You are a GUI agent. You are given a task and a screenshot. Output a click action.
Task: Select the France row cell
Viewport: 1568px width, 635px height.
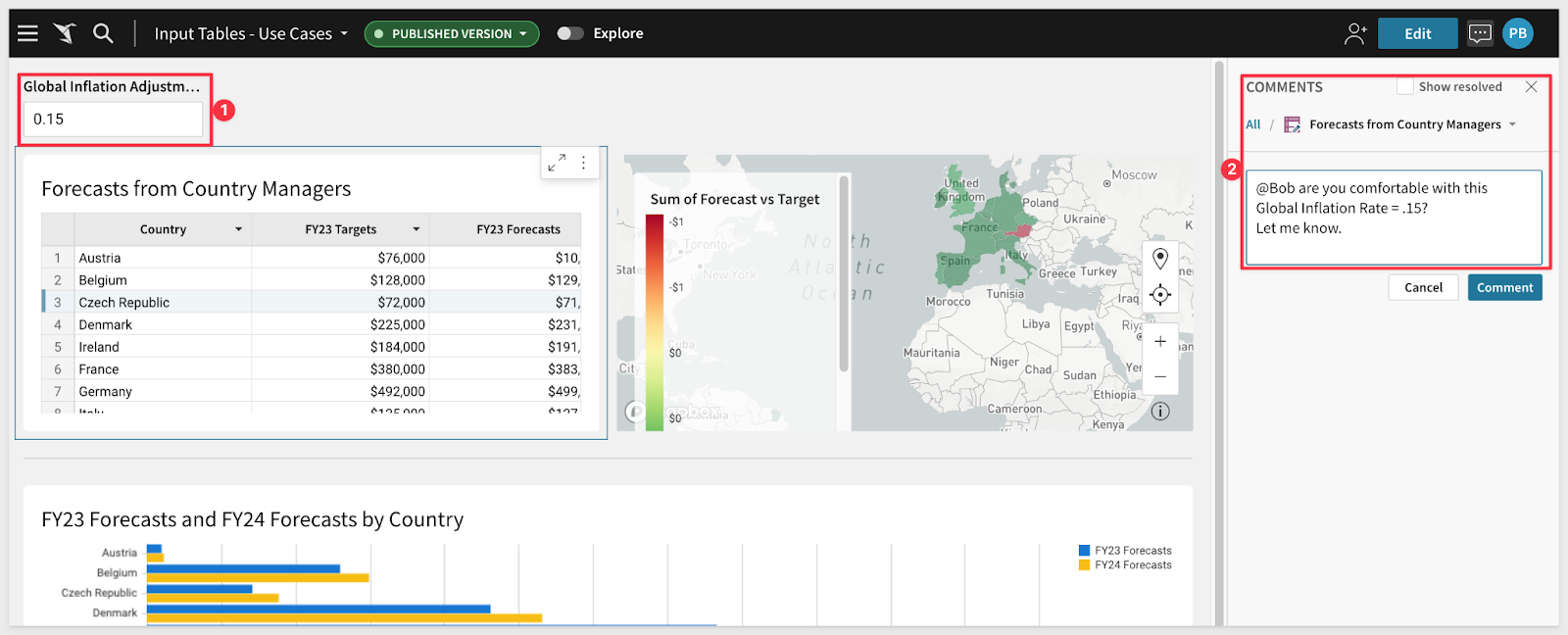coord(163,369)
